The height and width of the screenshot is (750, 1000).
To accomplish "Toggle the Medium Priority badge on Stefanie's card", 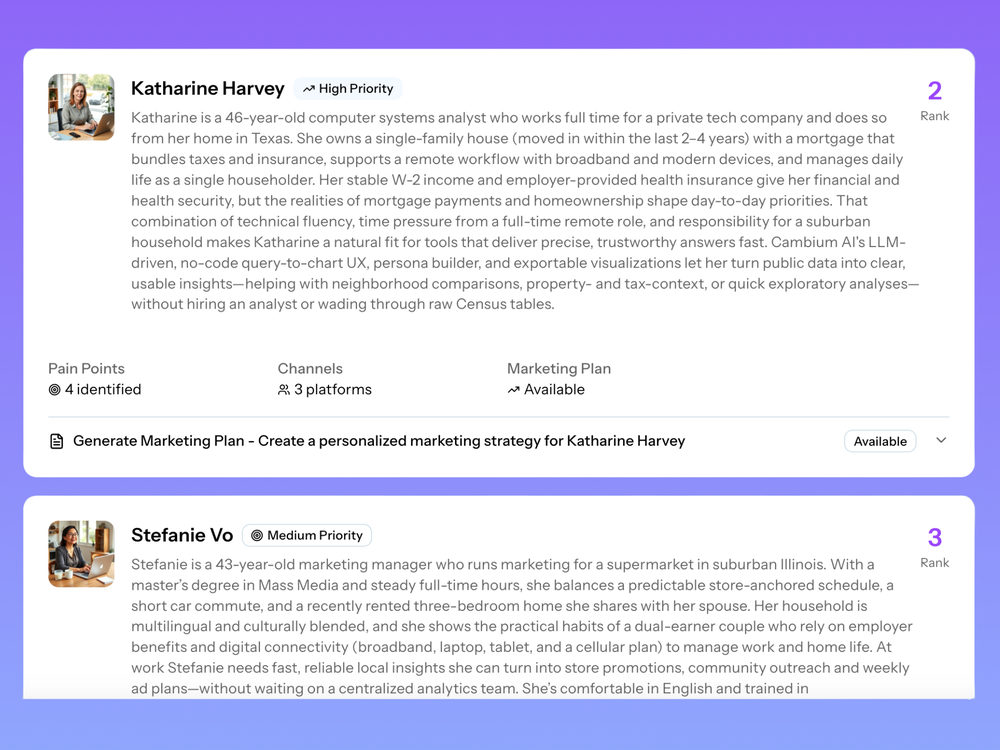I will coord(307,535).
